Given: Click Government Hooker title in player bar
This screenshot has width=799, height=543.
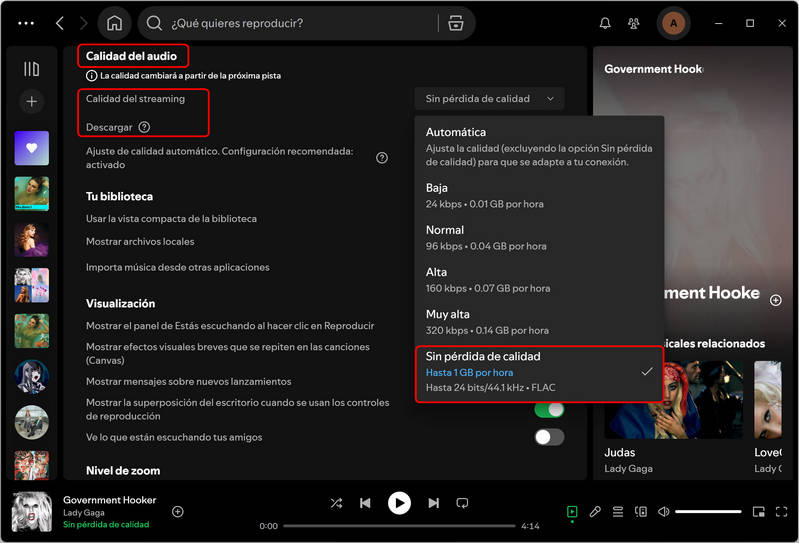Looking at the screenshot, I should (110, 500).
